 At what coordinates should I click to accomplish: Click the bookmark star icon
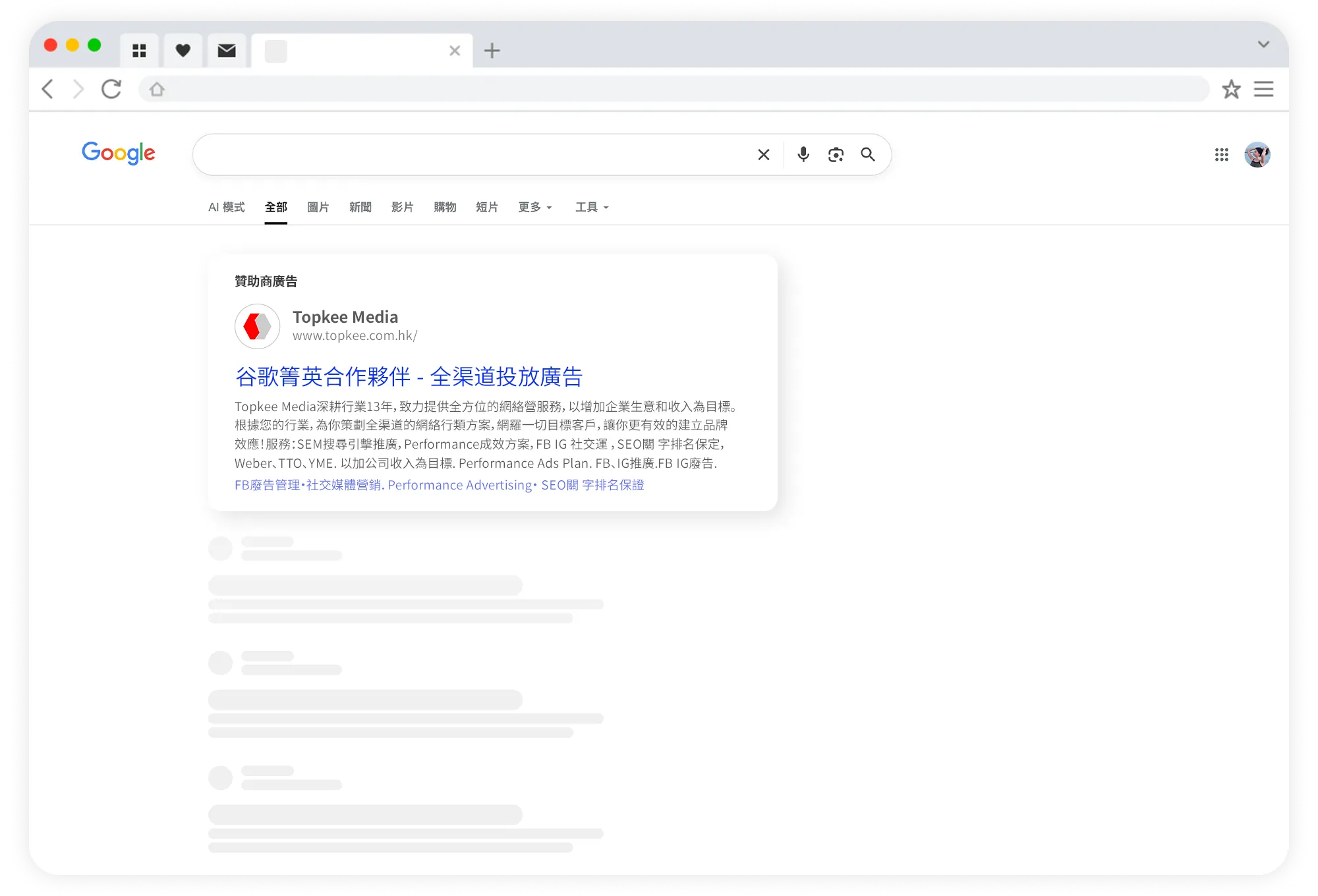[x=1231, y=89]
